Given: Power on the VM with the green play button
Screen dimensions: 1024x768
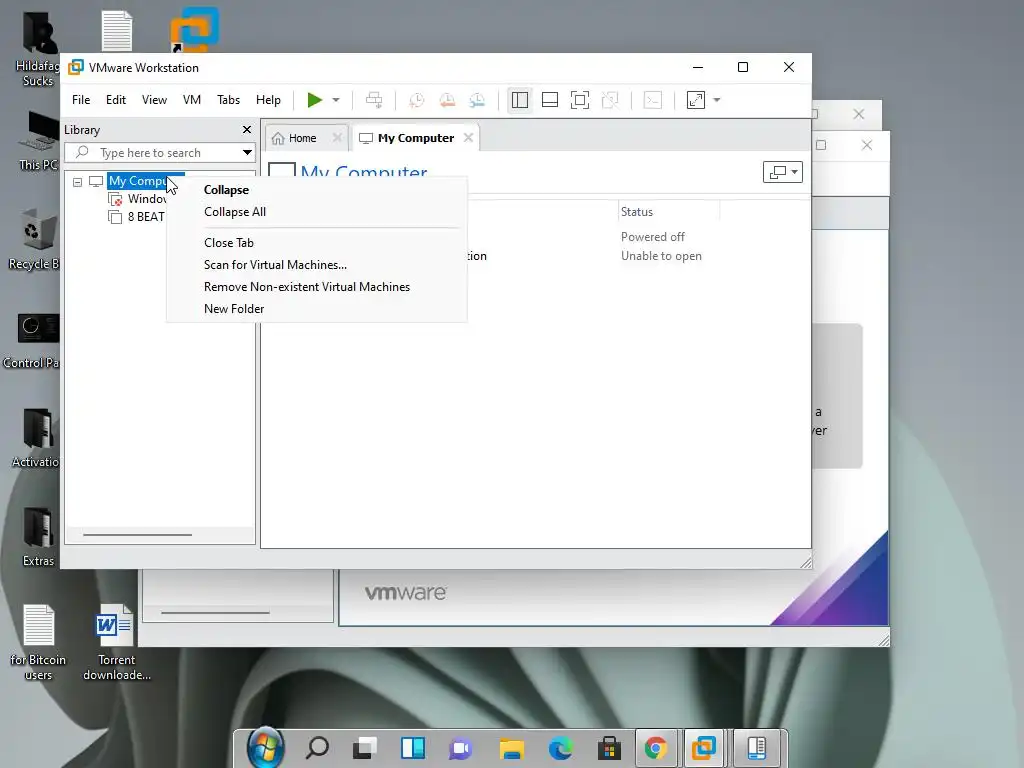Looking at the screenshot, I should pos(314,100).
